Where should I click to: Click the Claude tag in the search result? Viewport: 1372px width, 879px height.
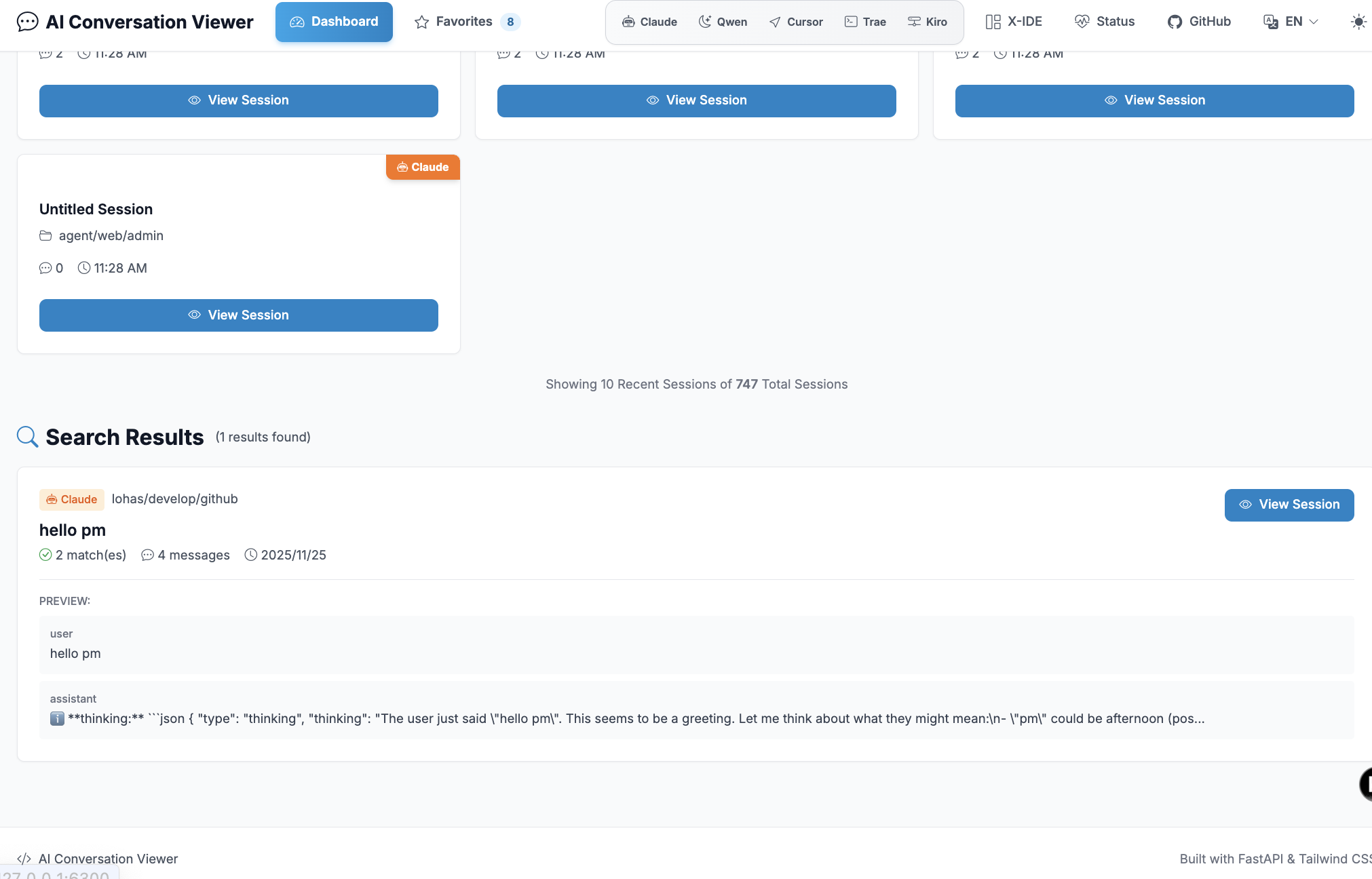point(72,500)
